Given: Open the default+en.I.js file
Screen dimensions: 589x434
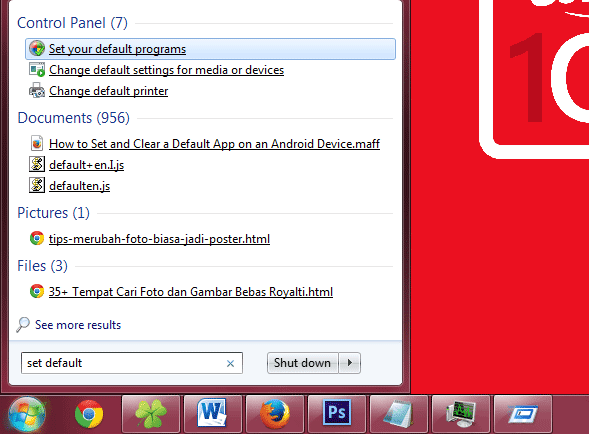Looking at the screenshot, I should point(86,165).
